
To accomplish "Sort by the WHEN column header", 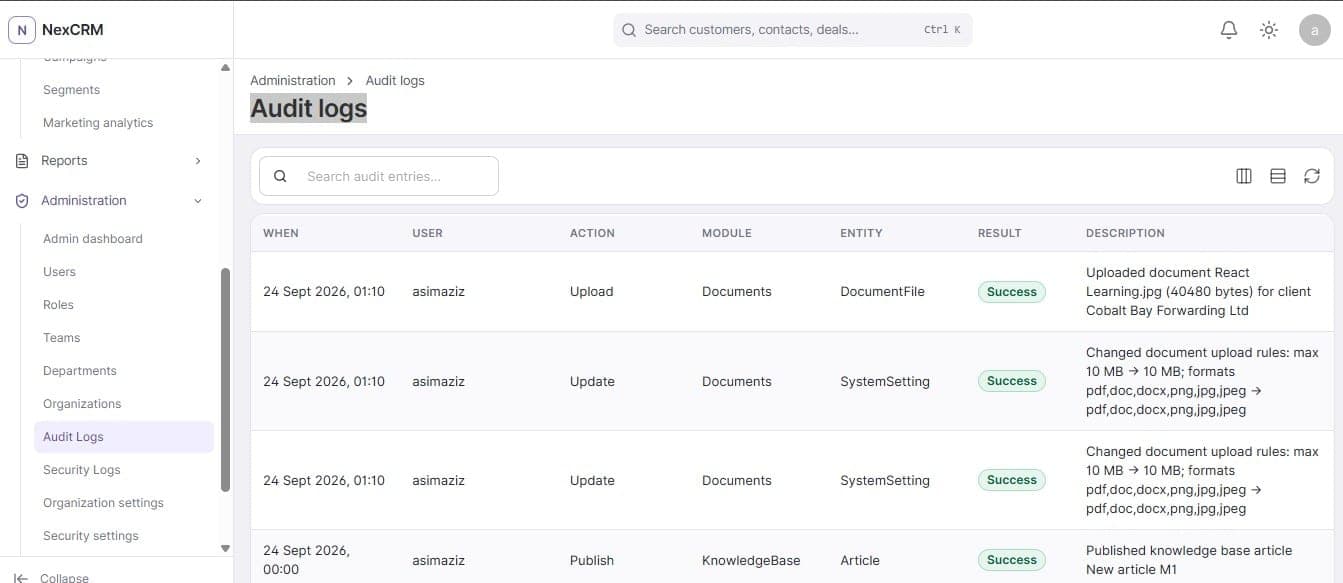I will coord(281,233).
